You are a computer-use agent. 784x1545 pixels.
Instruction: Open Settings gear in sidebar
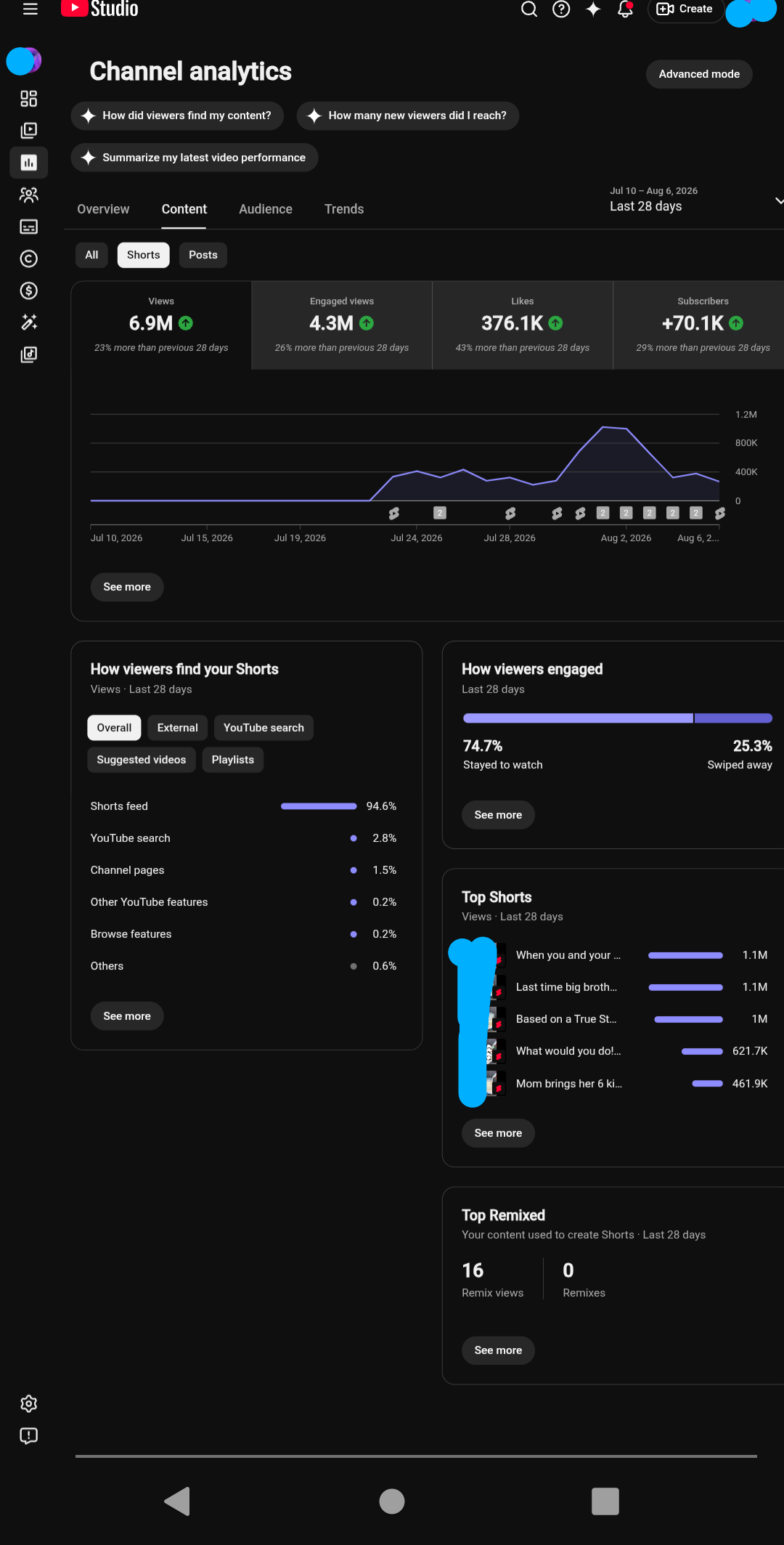pyautogui.click(x=29, y=1403)
